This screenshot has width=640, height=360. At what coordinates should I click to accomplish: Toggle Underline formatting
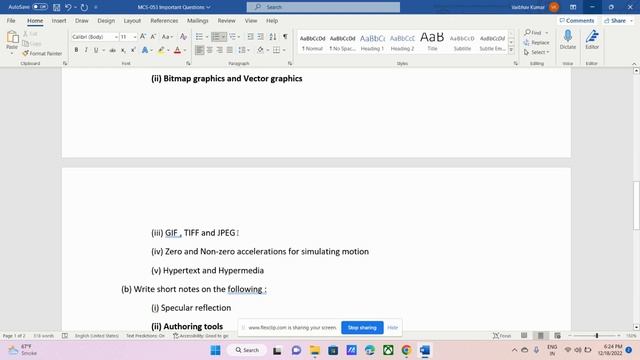[96, 50]
